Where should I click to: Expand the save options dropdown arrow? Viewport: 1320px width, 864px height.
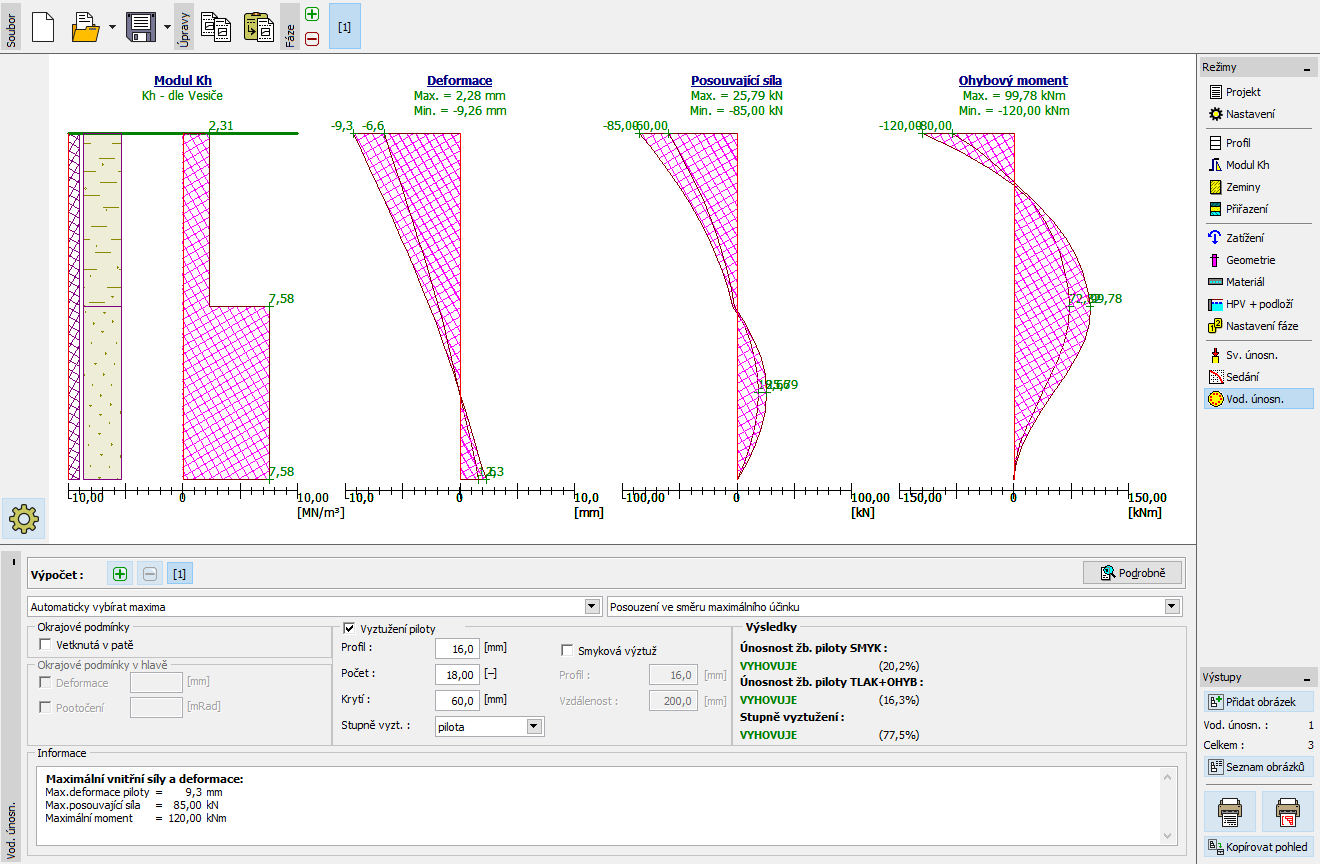(166, 26)
